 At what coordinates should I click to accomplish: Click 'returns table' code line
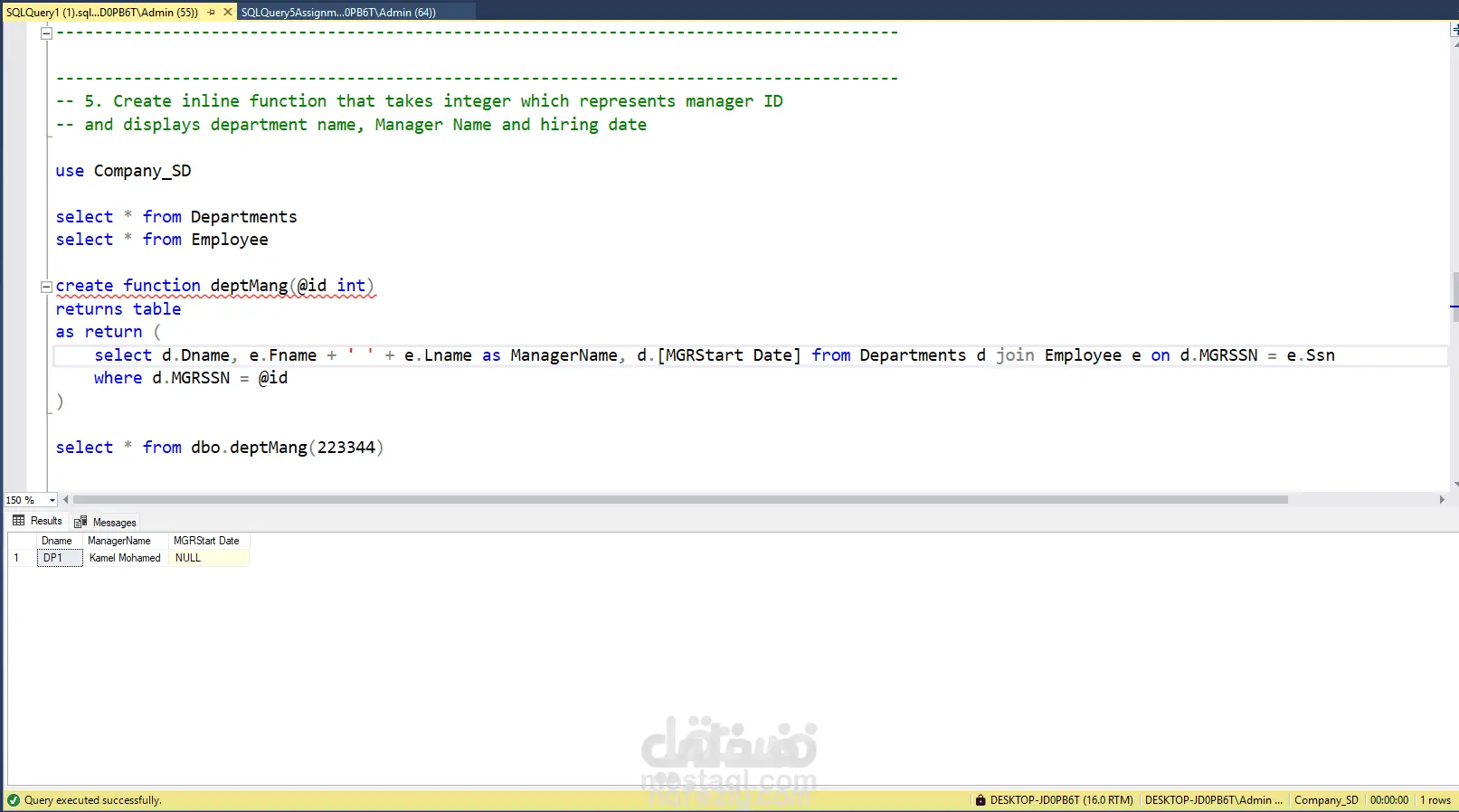coord(118,309)
